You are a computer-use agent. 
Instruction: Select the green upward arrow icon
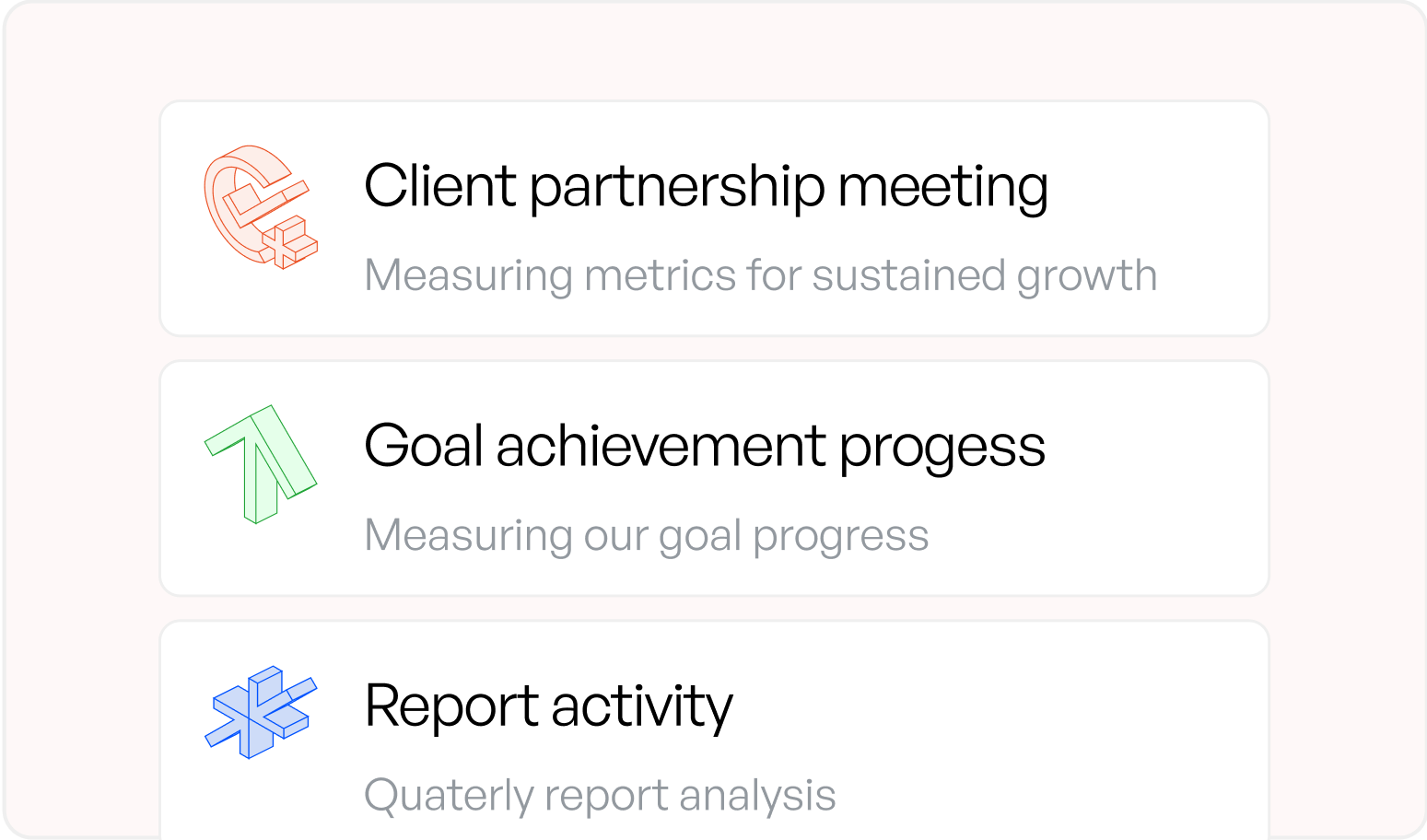(x=261, y=464)
